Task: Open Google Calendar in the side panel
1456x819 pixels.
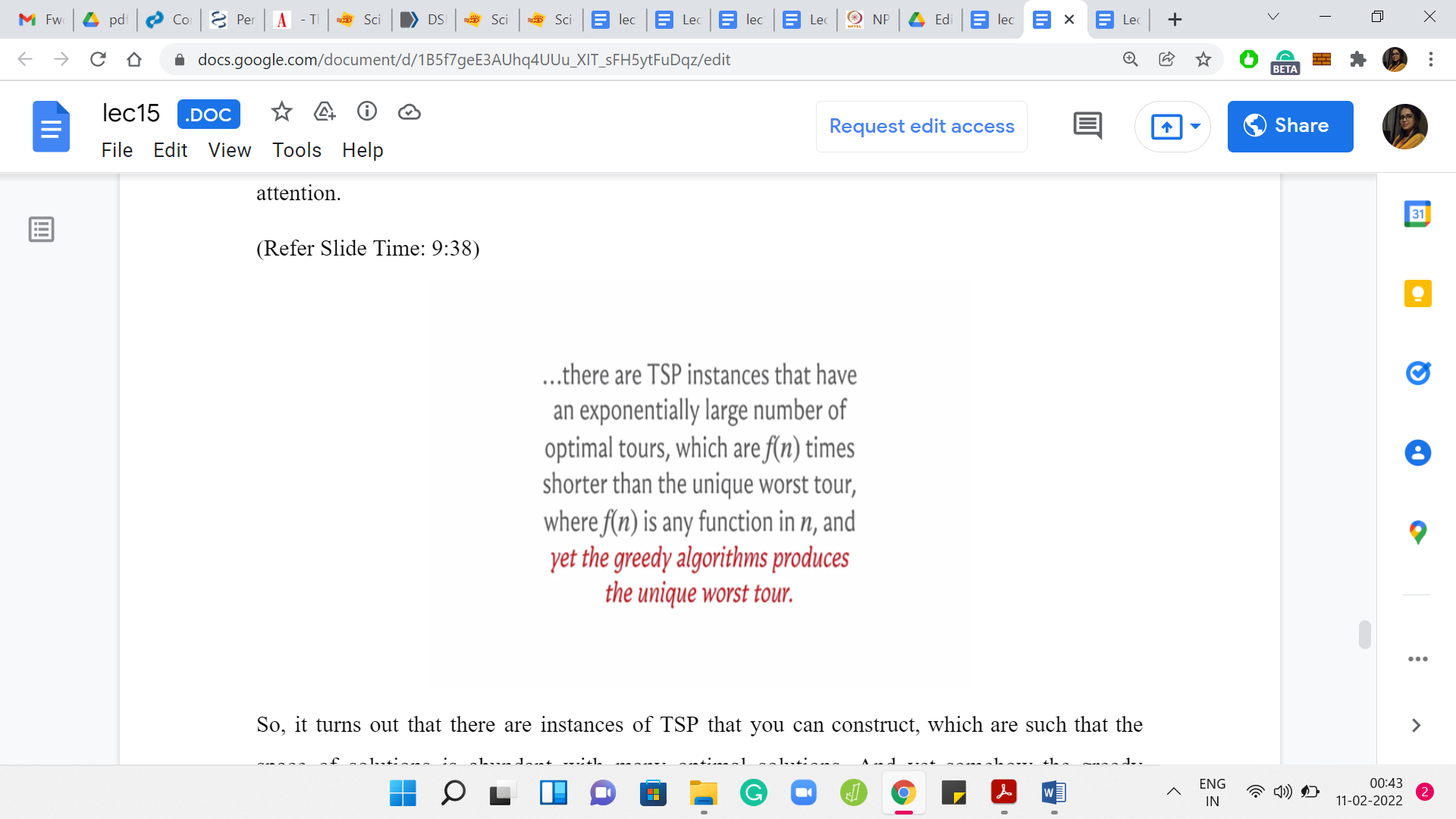Action: (x=1417, y=215)
